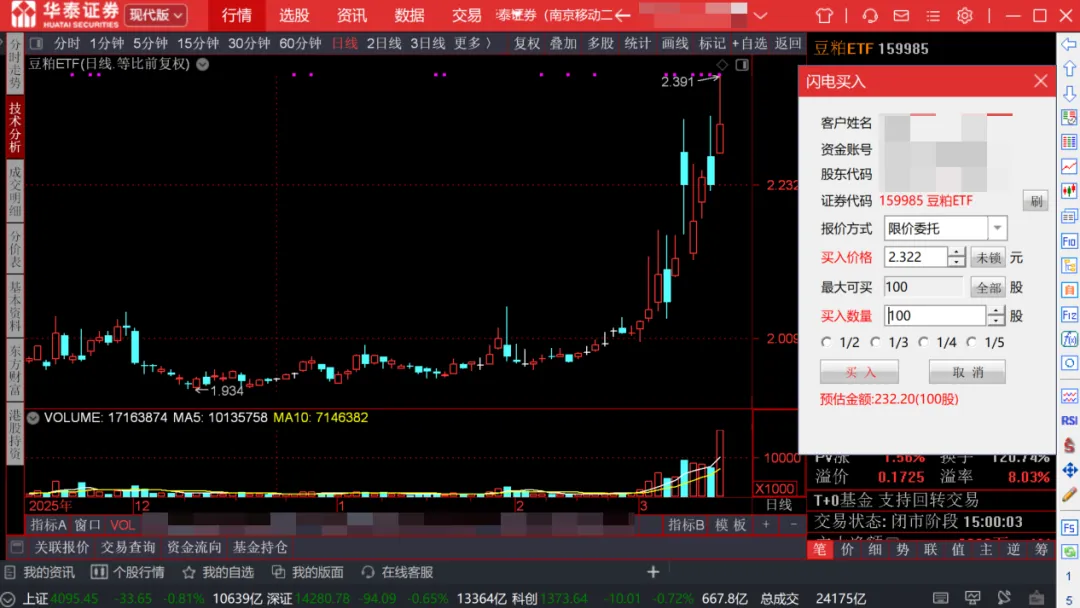Click the +自选 add to watchlist button
The width and height of the screenshot is (1080, 608).
749,43
